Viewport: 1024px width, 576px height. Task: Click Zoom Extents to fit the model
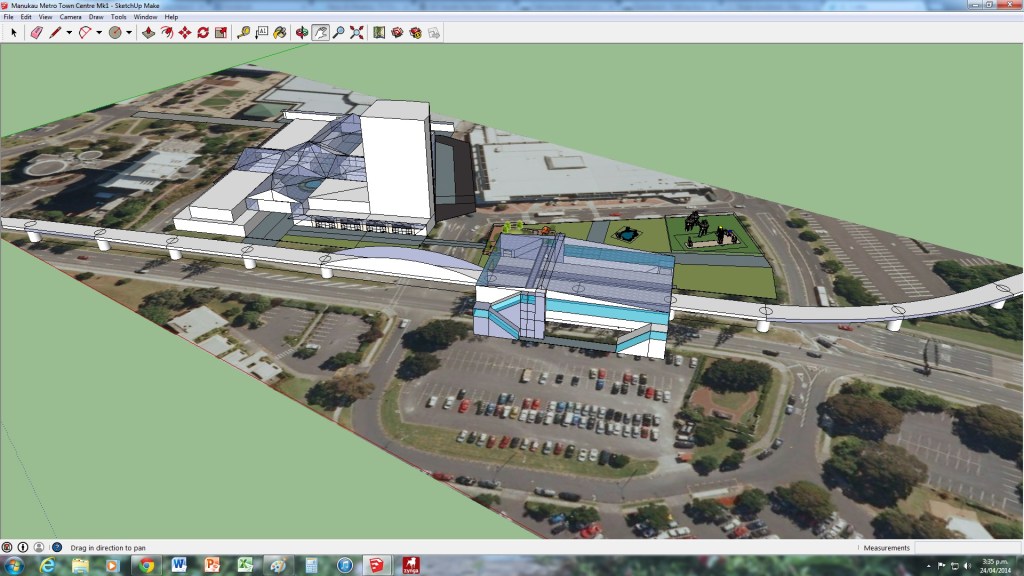pyautogui.click(x=357, y=31)
